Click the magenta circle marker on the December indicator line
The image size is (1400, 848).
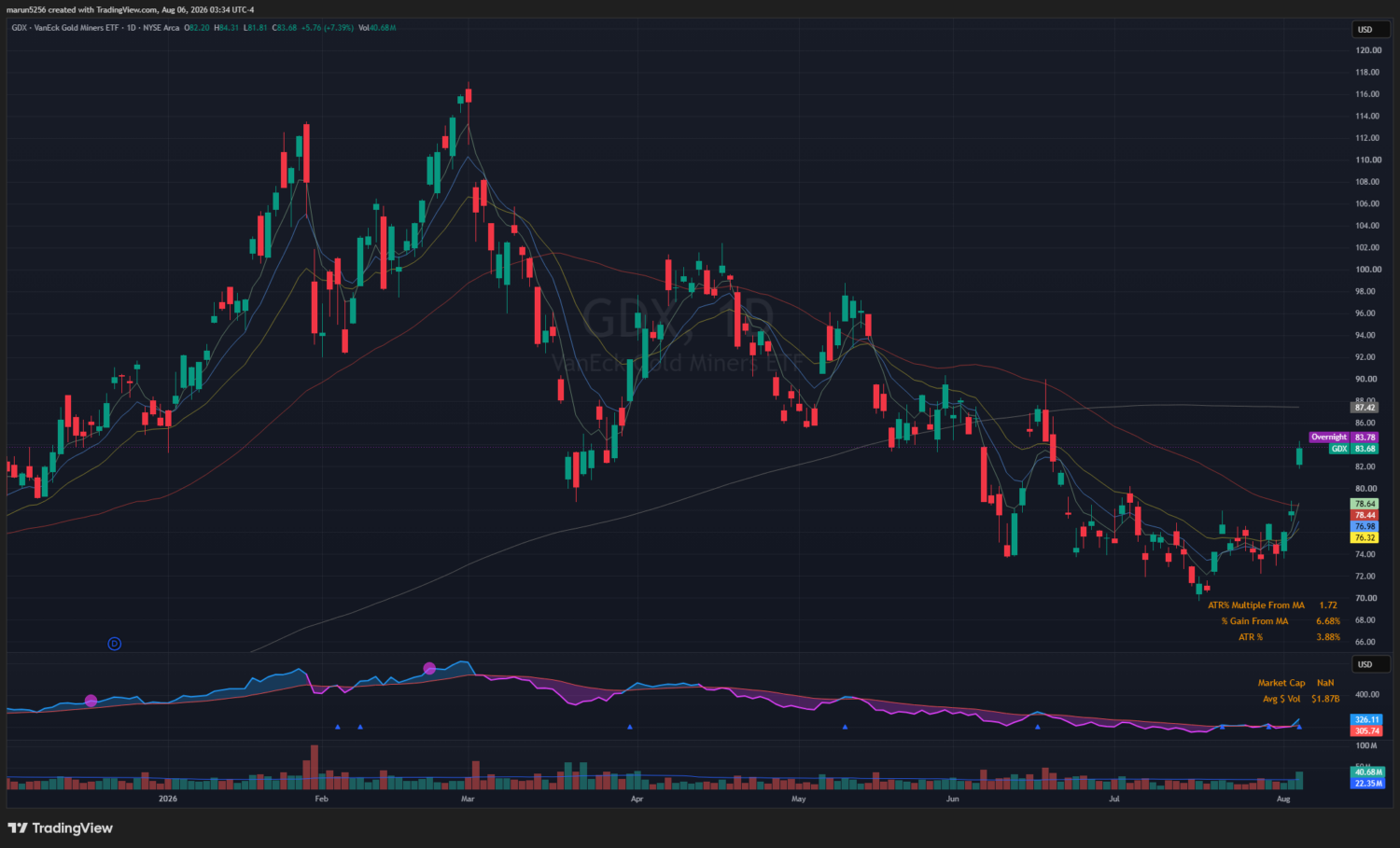point(91,701)
